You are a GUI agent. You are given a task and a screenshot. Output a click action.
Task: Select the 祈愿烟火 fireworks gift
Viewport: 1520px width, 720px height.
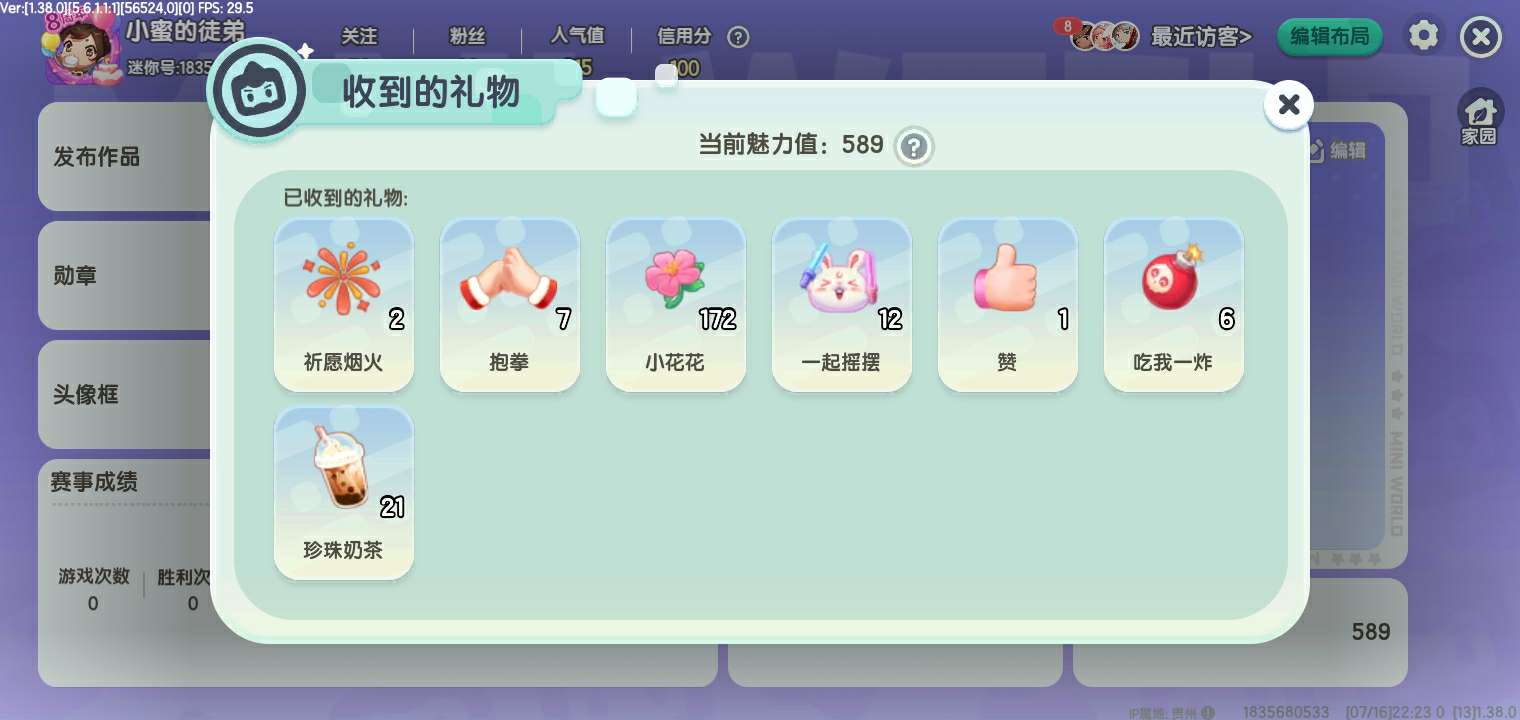pos(344,304)
